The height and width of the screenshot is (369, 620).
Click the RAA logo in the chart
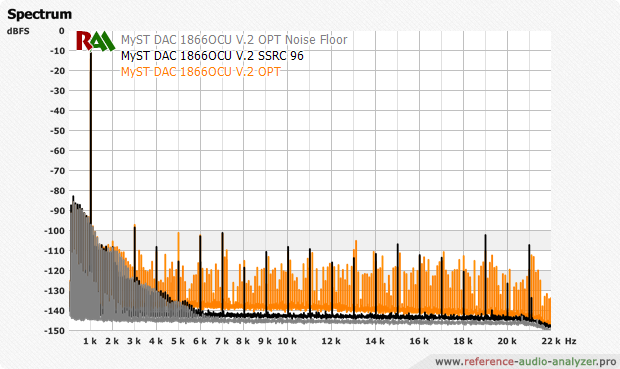point(95,41)
